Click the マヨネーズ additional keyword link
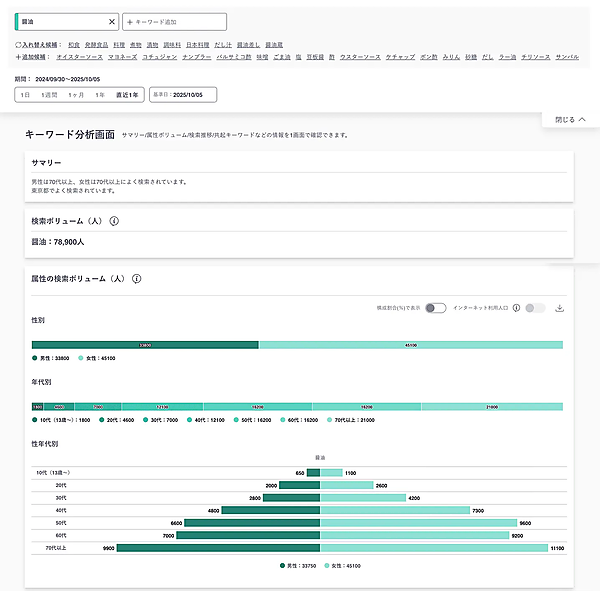The image size is (600, 591). click(x=125, y=57)
